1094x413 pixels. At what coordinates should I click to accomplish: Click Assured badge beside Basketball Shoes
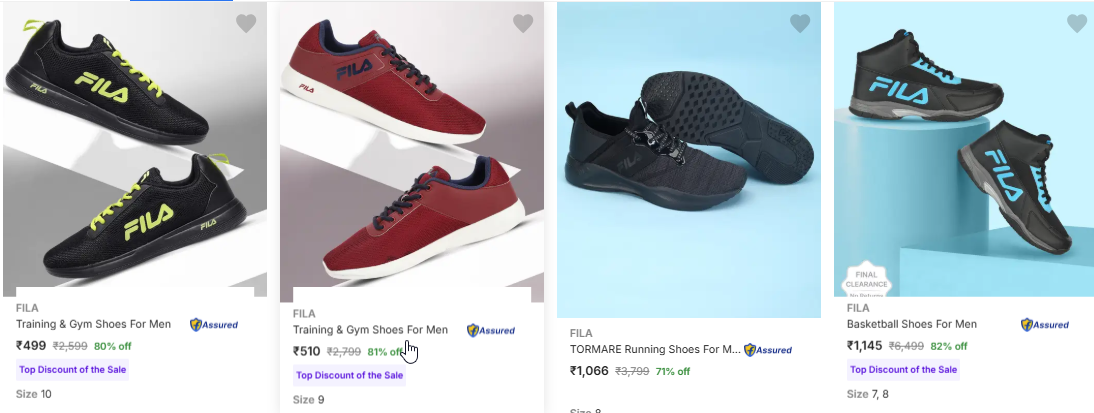coord(1045,325)
